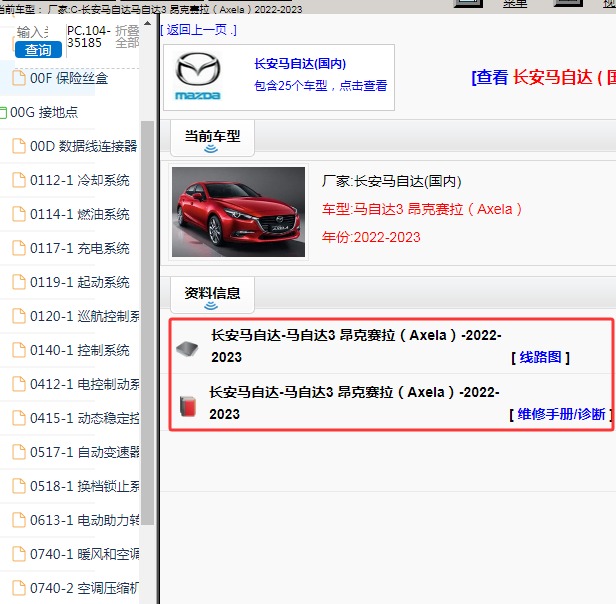
Task: Open 0120-1 巡航控制 entry
Action: [x=84, y=316]
